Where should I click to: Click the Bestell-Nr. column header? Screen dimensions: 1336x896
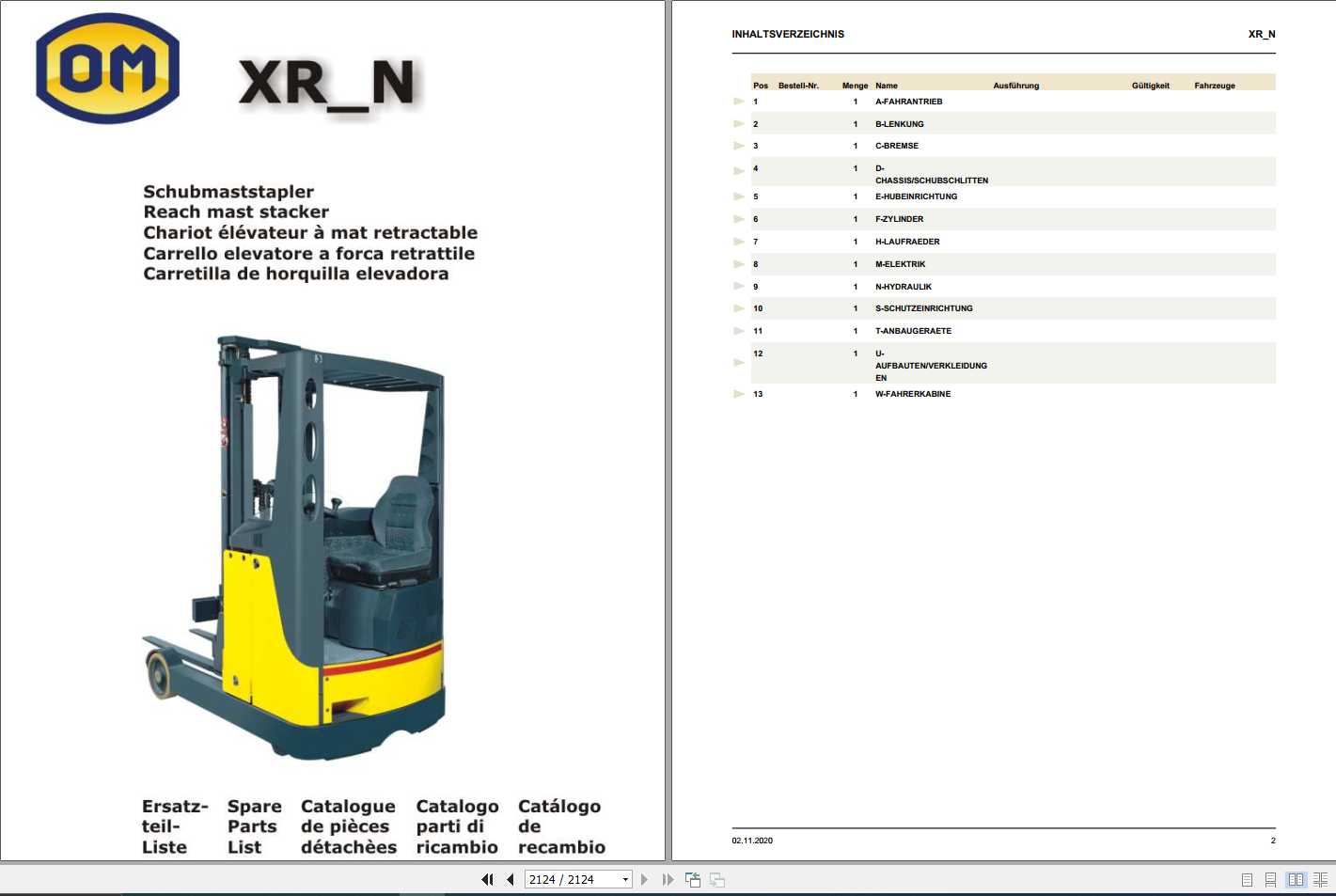798,86
